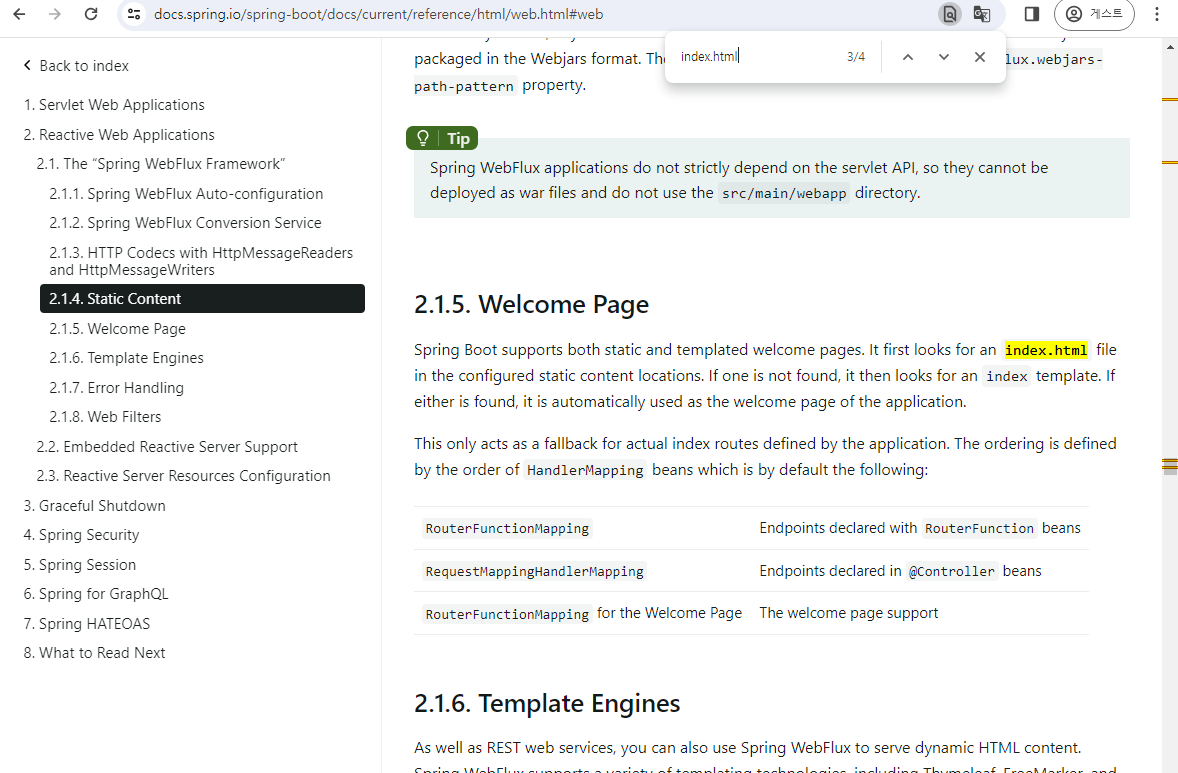1178x773 pixels.
Task: Click the HandlerMapping code text
Action: (585, 470)
